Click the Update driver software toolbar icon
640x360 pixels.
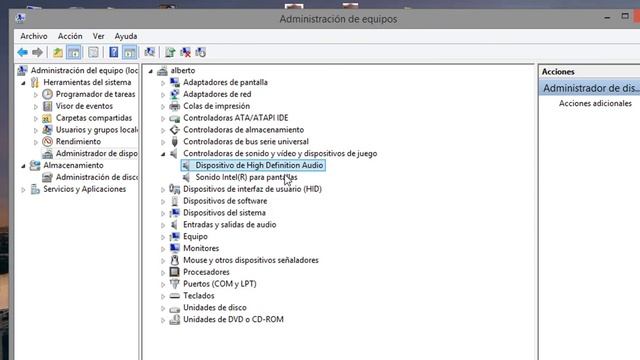coord(170,52)
